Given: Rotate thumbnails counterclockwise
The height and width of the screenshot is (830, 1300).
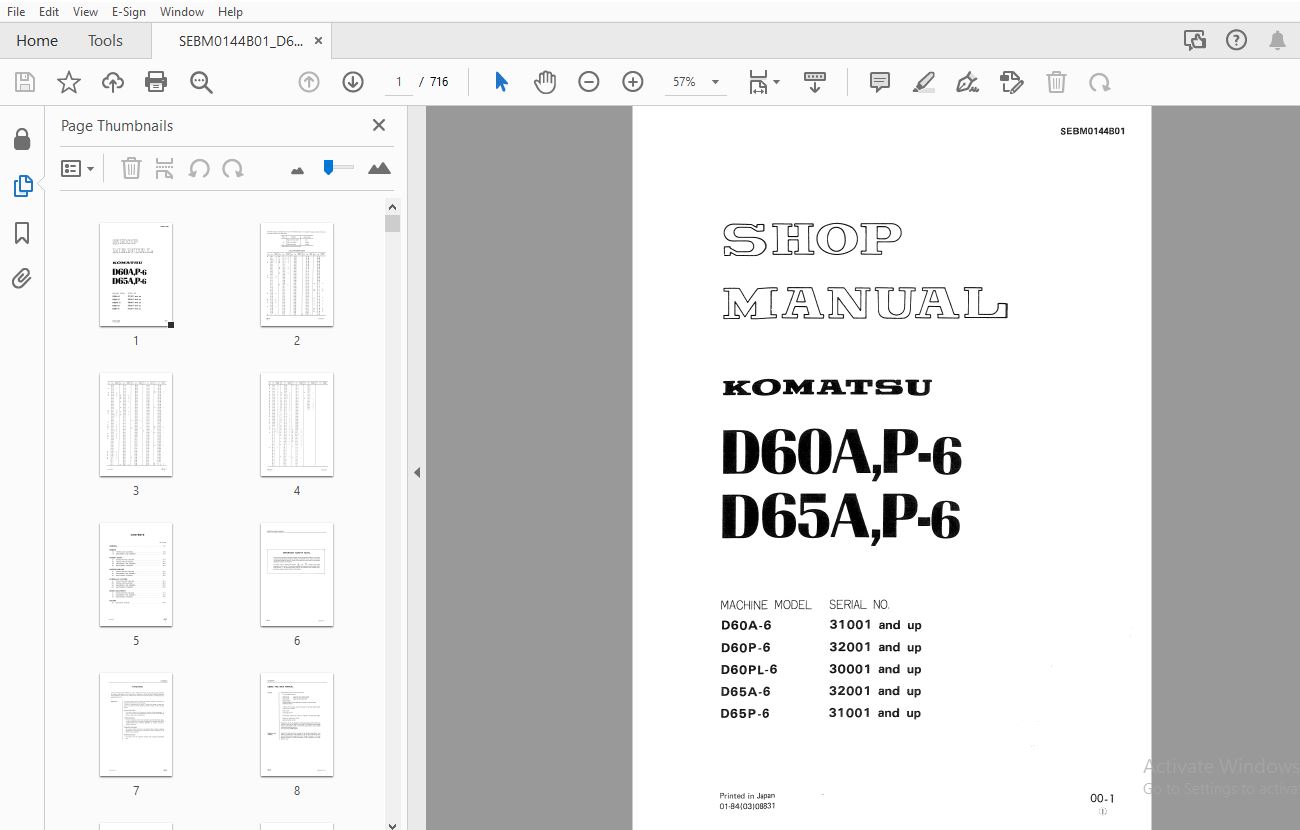Looking at the screenshot, I should coord(199,168).
